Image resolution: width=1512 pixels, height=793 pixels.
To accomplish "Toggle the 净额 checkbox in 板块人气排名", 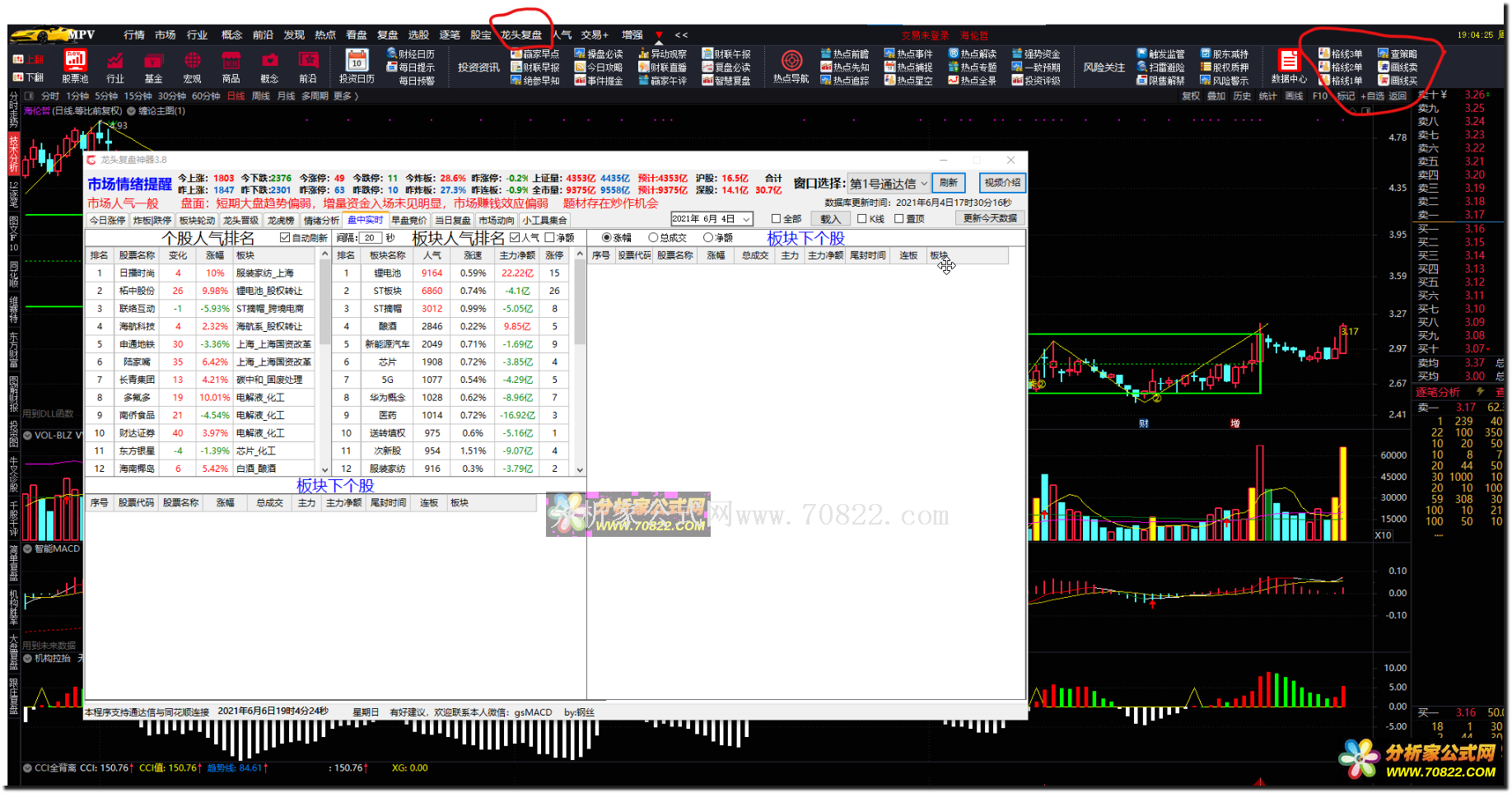I will (x=549, y=238).
